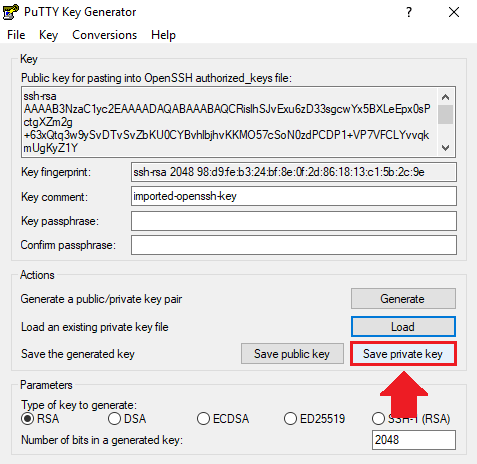Click the Load button
The width and height of the screenshot is (477, 464).
[403, 327]
